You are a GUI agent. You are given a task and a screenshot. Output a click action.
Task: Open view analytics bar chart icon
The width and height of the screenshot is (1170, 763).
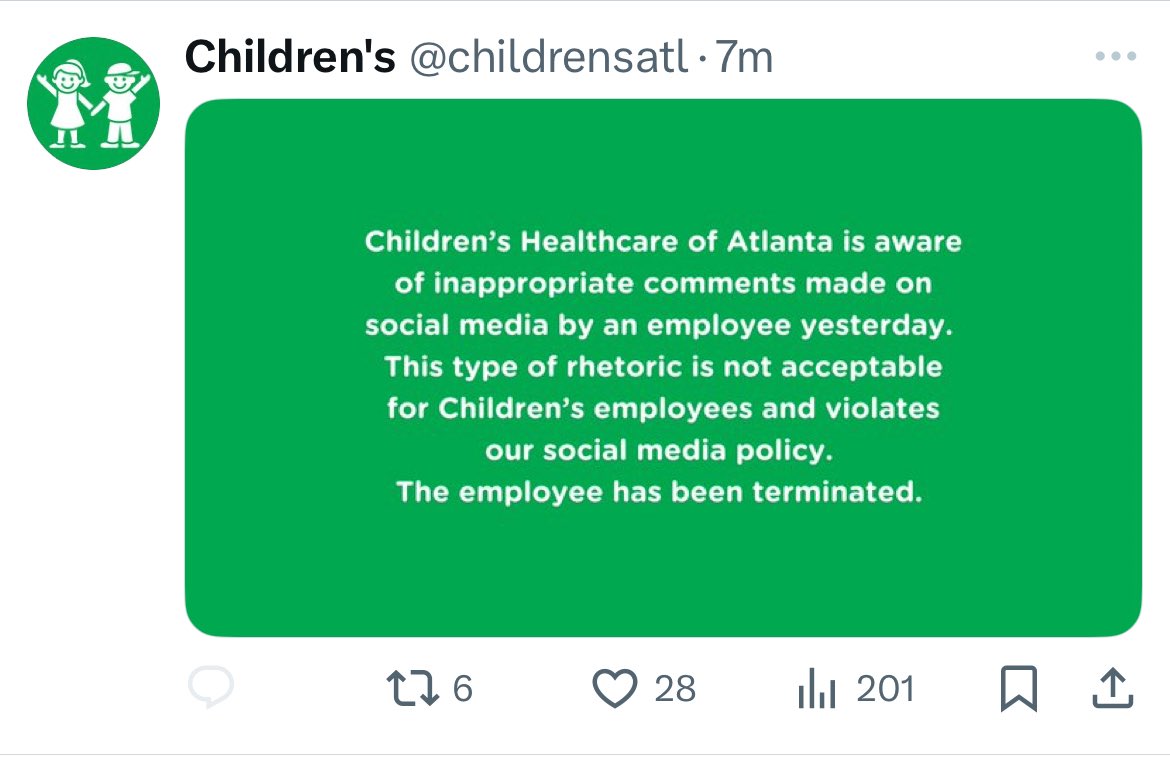pos(816,688)
